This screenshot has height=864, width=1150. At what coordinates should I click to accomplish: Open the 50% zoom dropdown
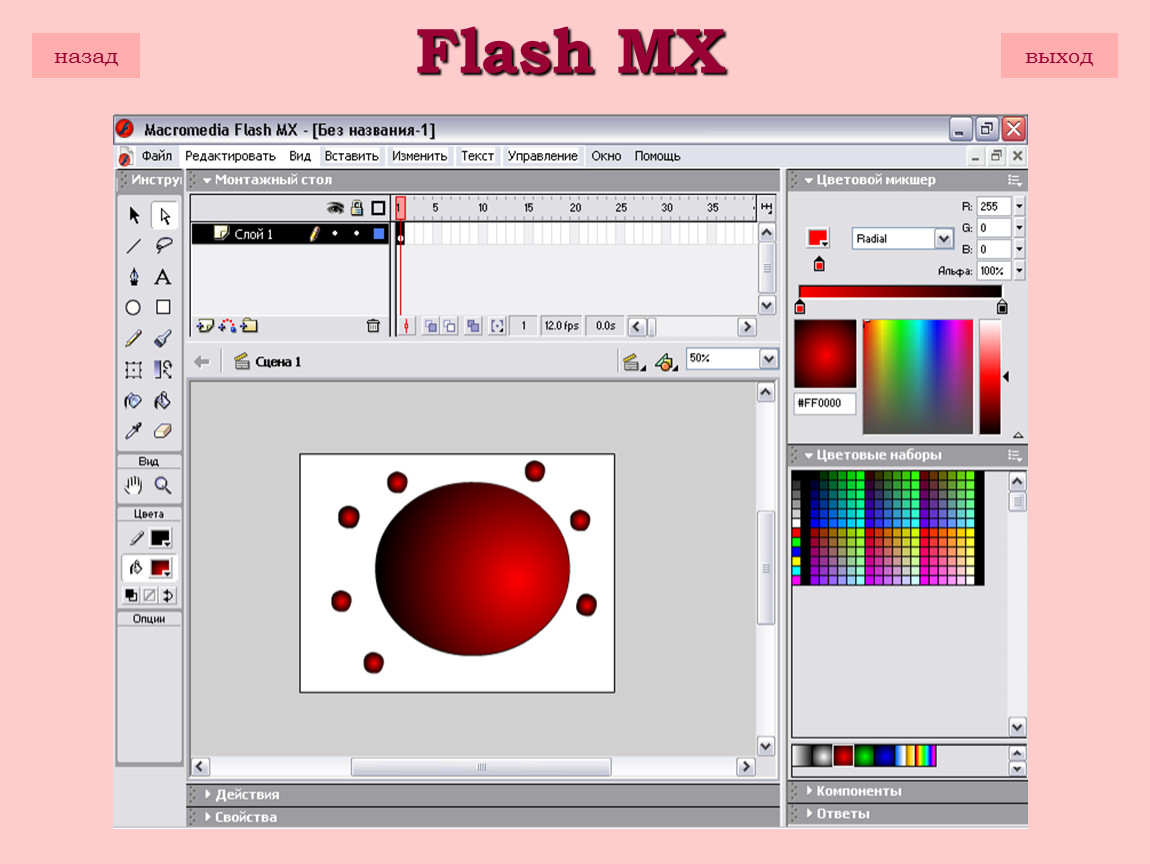(x=768, y=359)
